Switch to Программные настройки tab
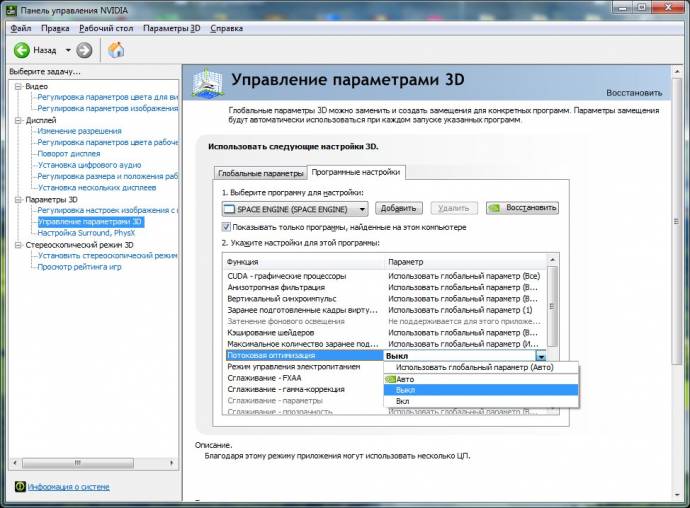Image resolution: width=690 pixels, height=508 pixels. [x=356, y=172]
